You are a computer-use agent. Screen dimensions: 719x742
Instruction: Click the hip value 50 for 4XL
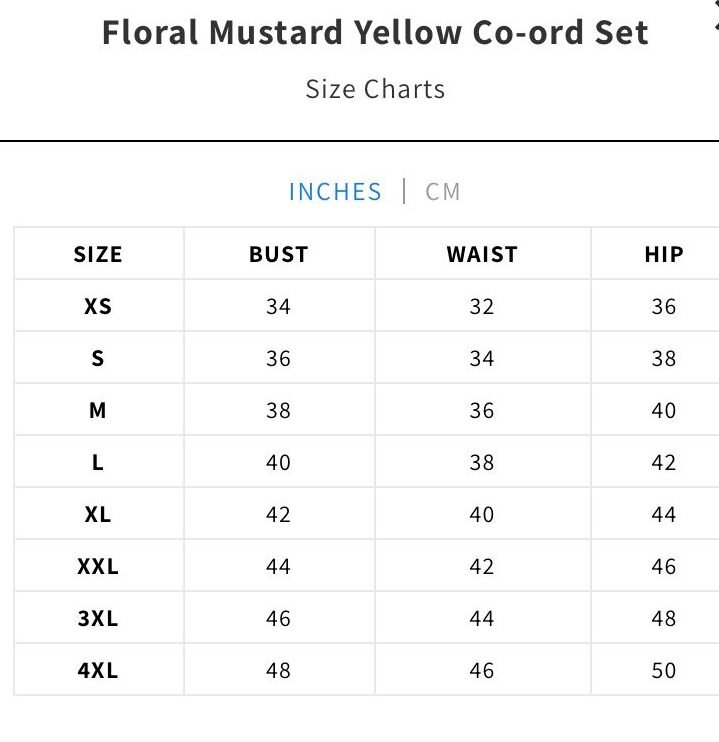tap(664, 670)
